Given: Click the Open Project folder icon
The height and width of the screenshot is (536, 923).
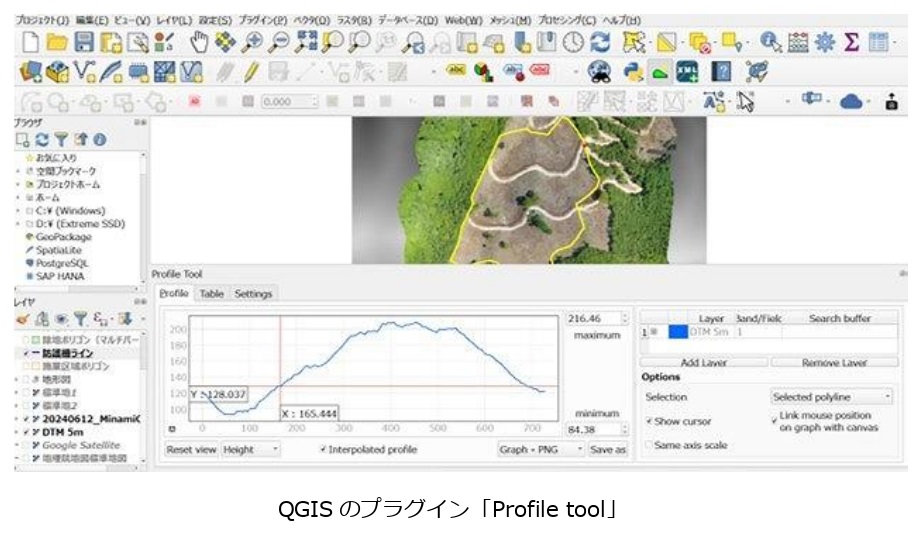Looking at the screenshot, I should (58, 43).
